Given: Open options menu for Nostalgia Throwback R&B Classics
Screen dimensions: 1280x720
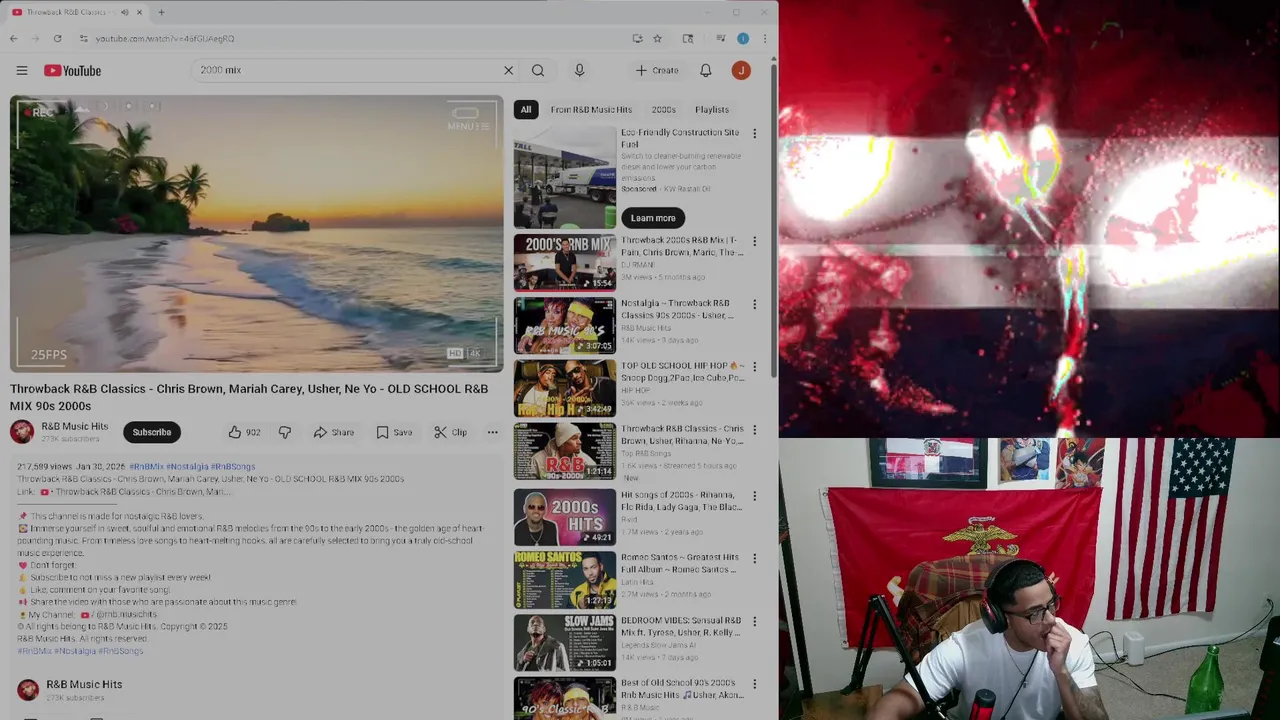Looking at the screenshot, I should (x=755, y=304).
